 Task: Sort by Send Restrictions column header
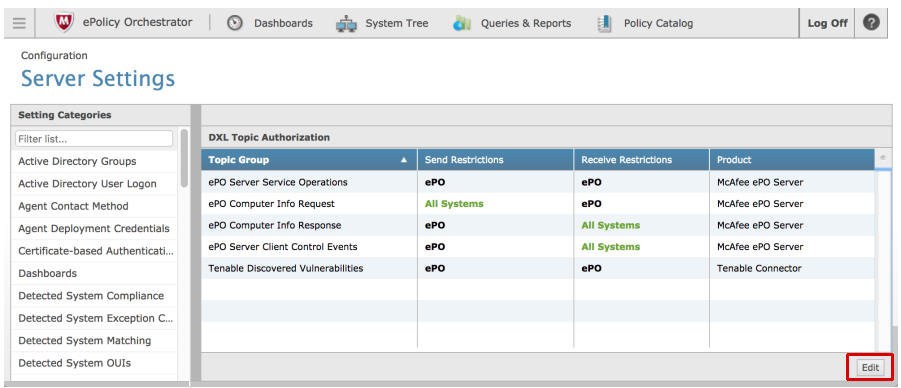click(495, 160)
